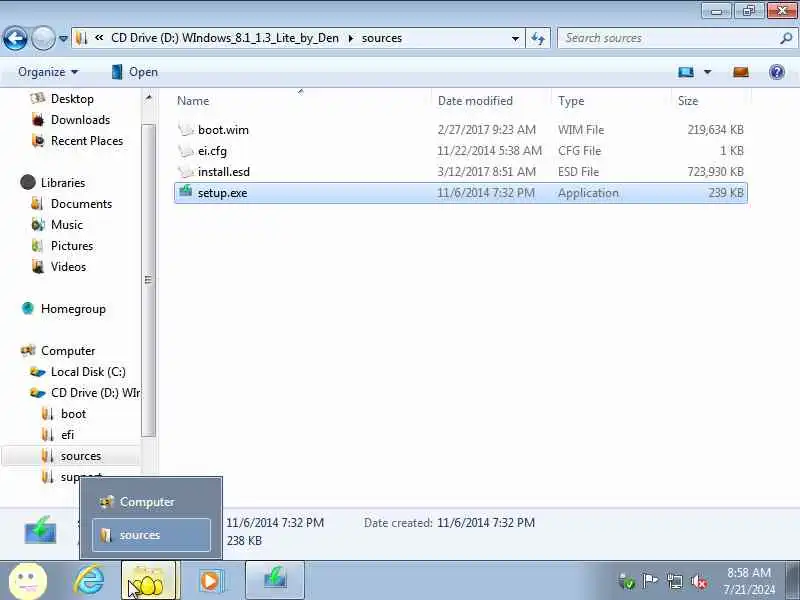This screenshot has width=800, height=600.
Task: Open Help with the question mark icon
Action: (777, 72)
